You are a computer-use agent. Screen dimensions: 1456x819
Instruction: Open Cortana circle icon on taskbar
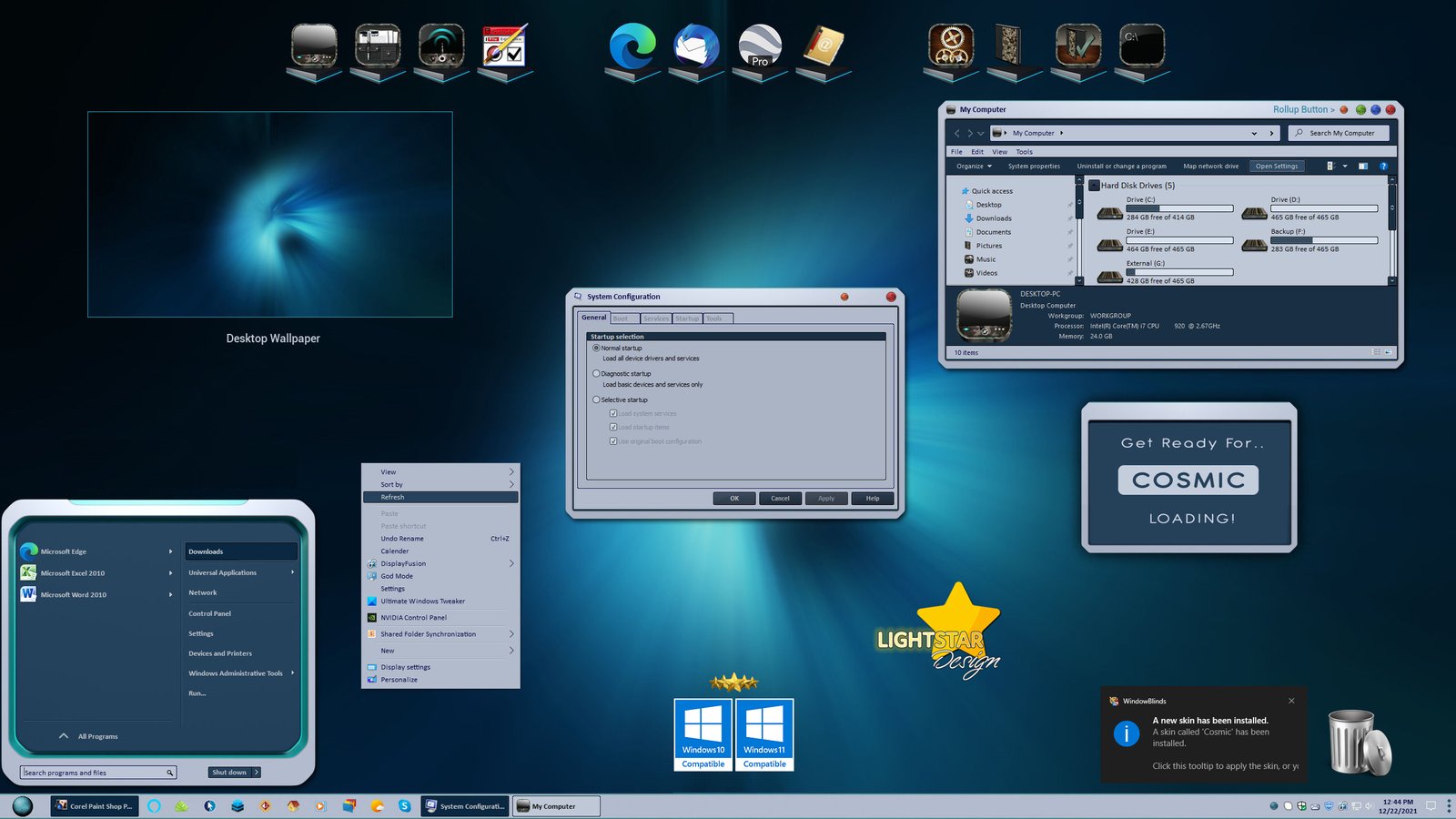(x=154, y=805)
